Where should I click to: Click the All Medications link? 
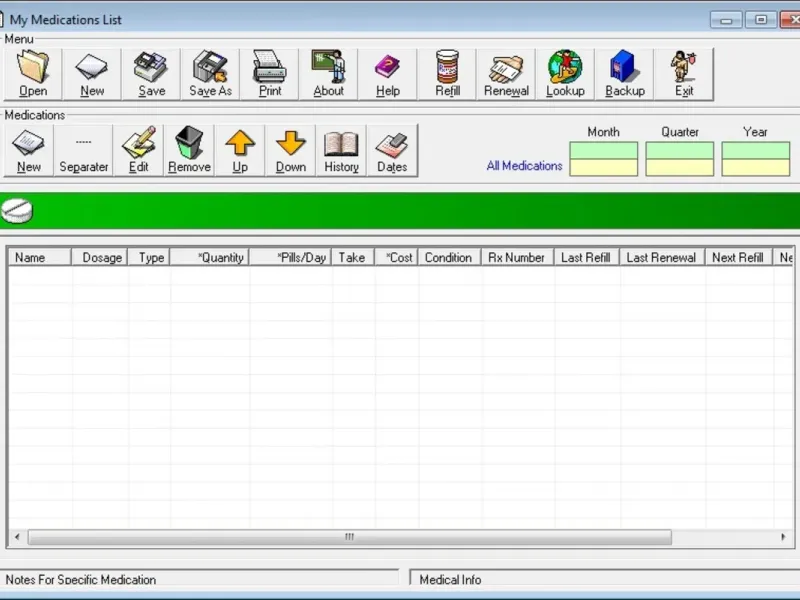pyautogui.click(x=524, y=166)
